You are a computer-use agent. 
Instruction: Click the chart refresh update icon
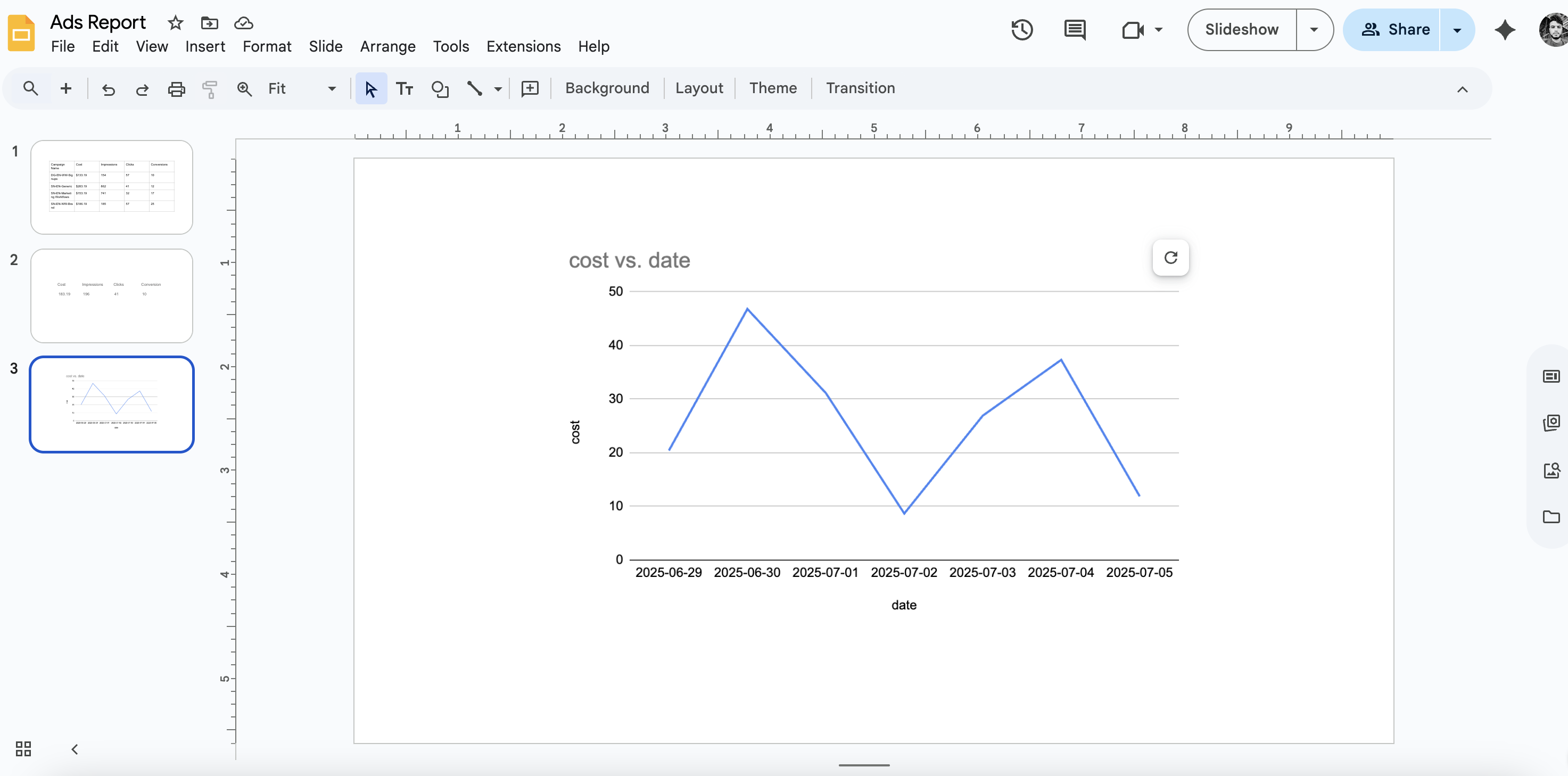[1170, 258]
